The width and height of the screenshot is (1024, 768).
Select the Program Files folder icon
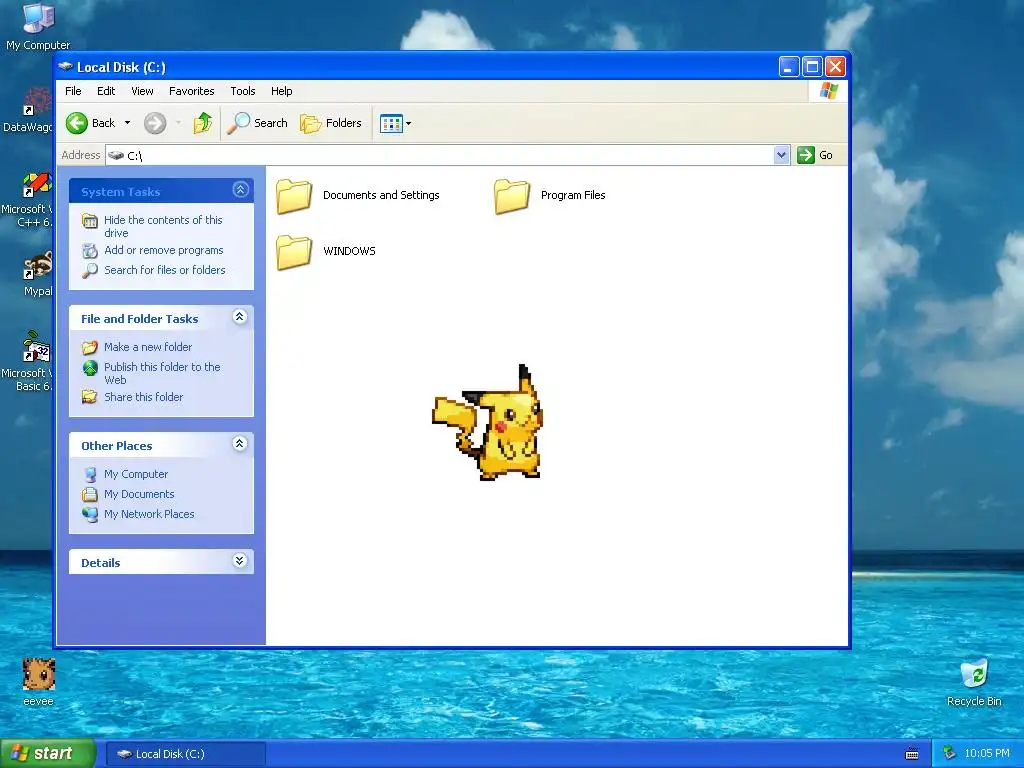(512, 196)
